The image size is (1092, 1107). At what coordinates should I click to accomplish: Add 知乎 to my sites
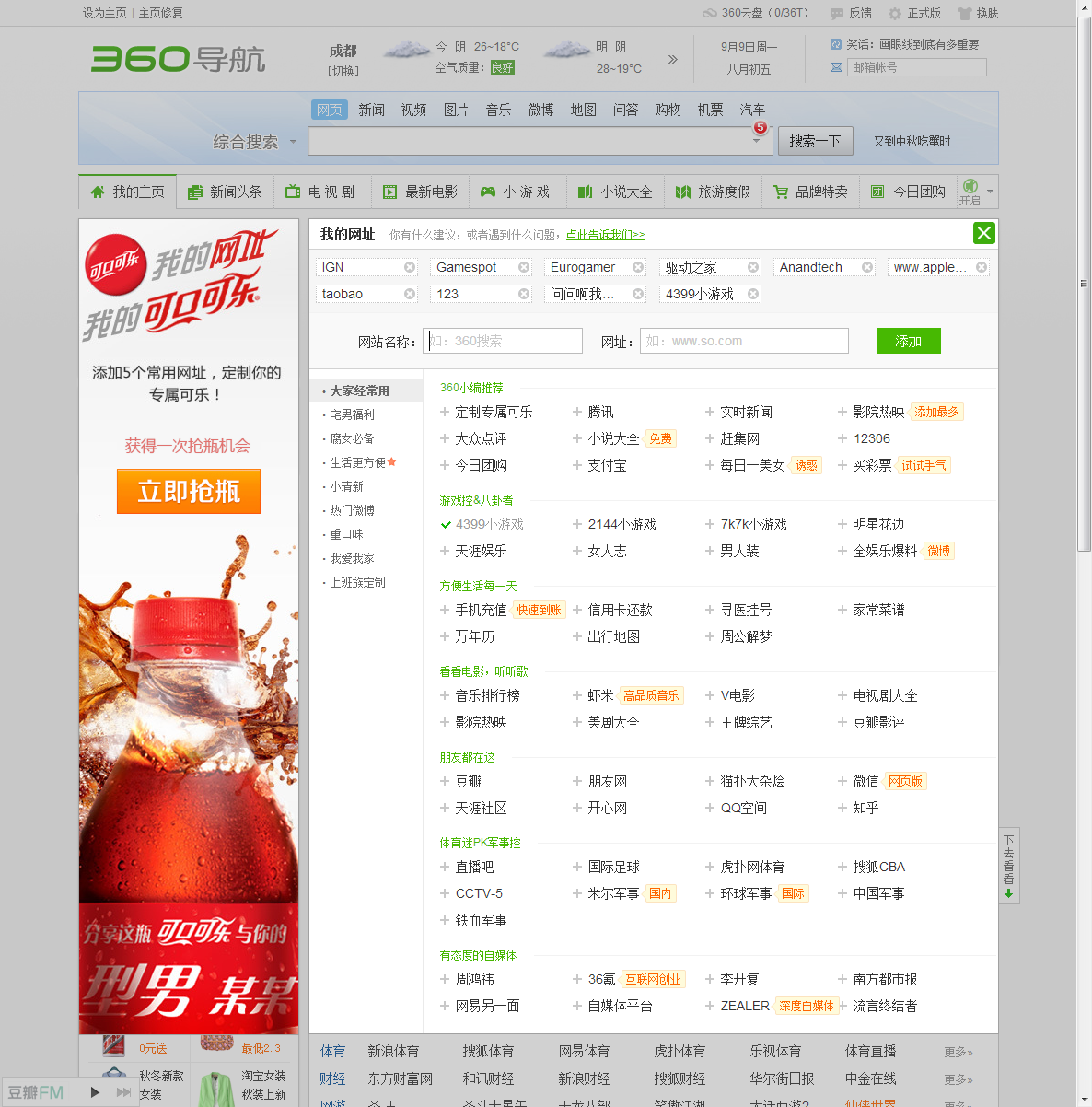[x=842, y=809]
